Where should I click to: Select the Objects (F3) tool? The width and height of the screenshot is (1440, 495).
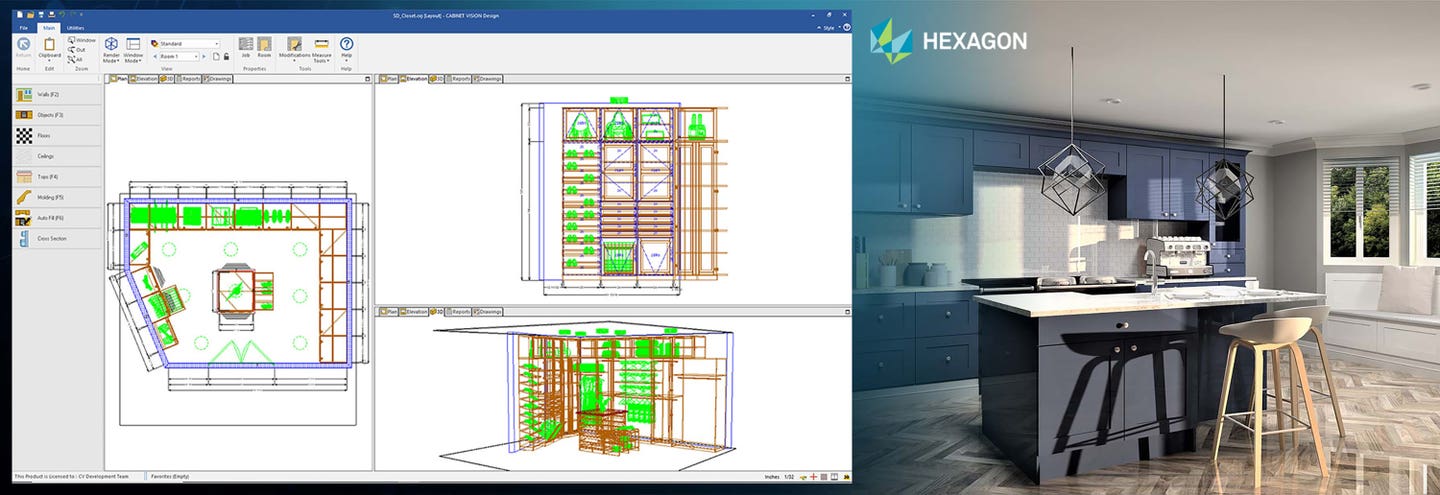(50, 115)
